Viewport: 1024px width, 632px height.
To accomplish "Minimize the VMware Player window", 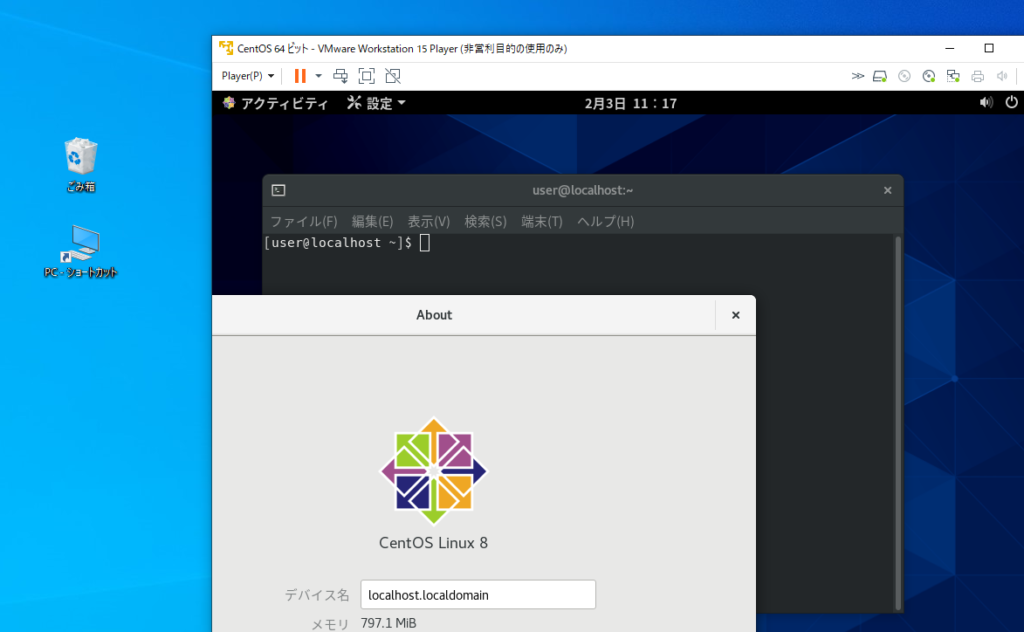I will pos(950,48).
